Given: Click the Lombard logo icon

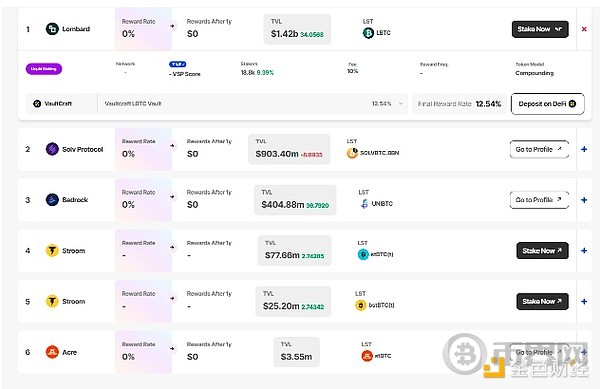Looking at the screenshot, I should pyautogui.click(x=52, y=29).
